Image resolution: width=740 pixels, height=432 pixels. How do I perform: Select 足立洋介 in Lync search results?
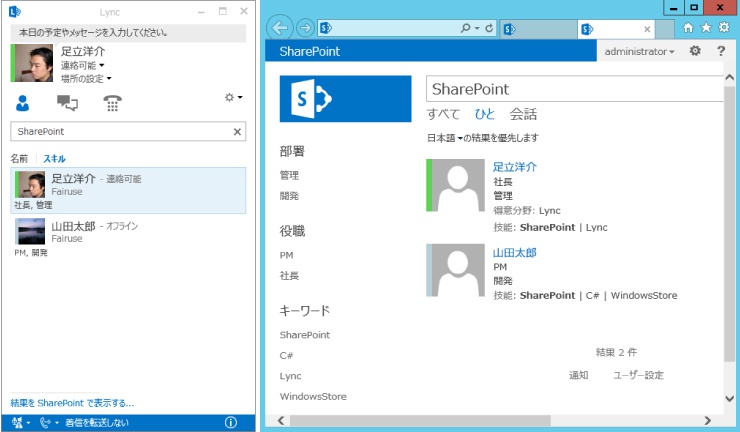[128, 190]
